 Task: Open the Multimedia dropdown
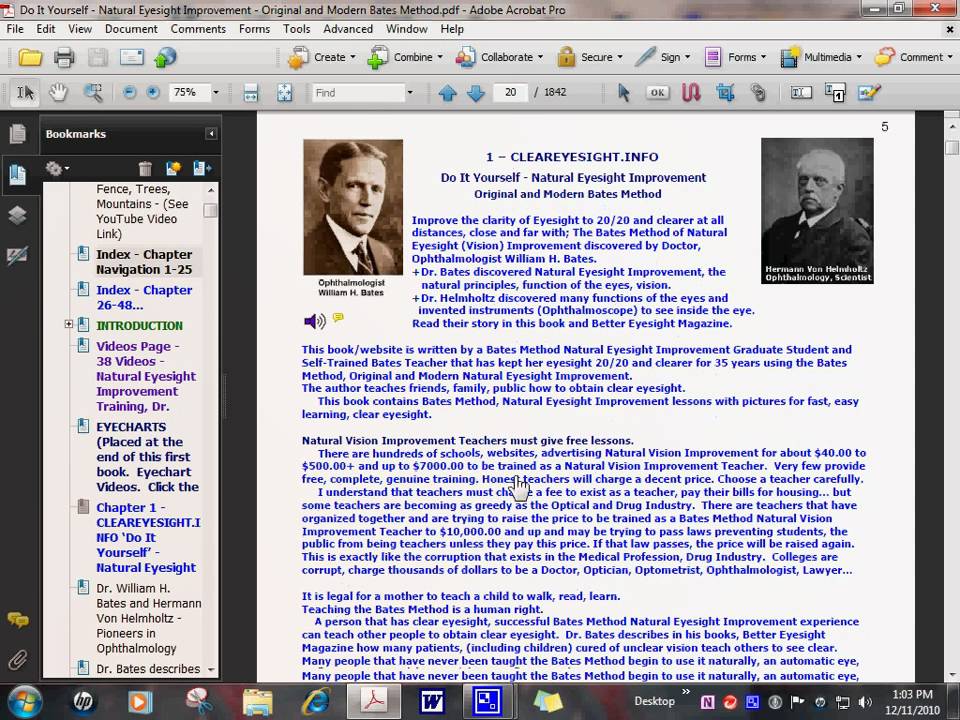coord(821,57)
